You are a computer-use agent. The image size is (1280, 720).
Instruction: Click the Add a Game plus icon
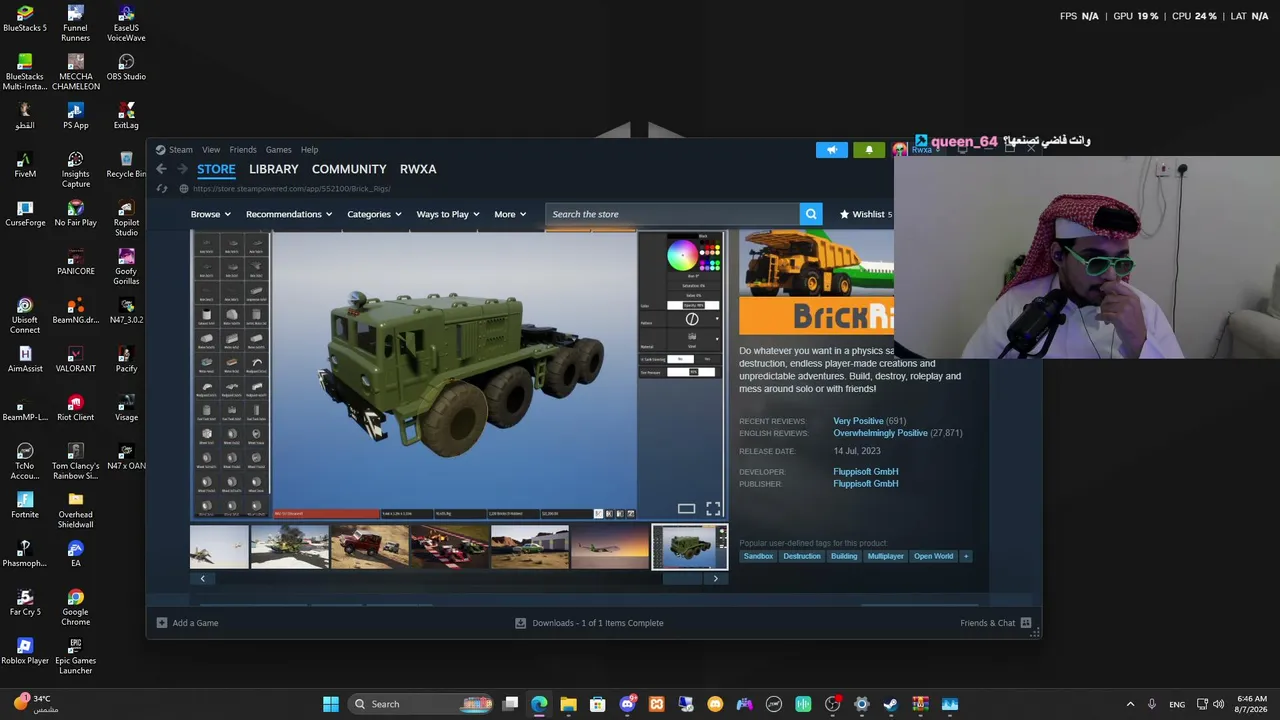tap(162, 623)
